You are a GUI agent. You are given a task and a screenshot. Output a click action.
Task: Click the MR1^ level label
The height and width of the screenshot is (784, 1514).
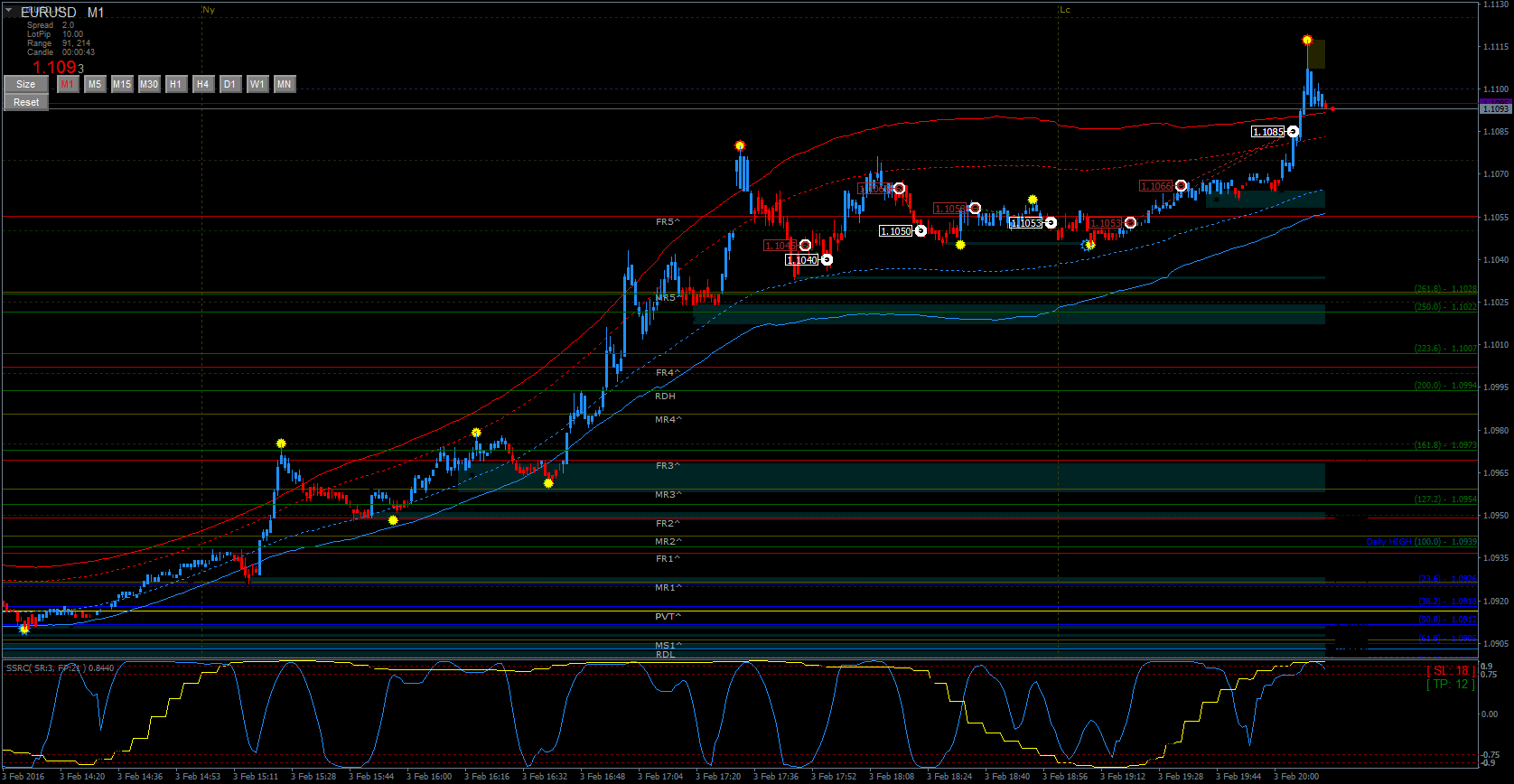coord(668,588)
